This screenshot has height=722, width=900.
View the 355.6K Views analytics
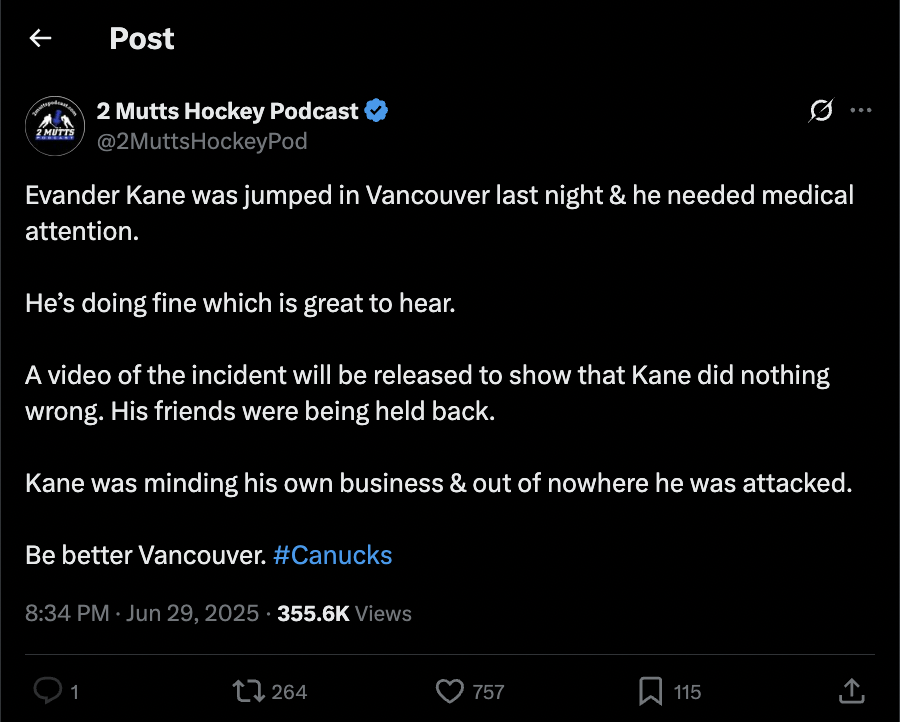344,613
